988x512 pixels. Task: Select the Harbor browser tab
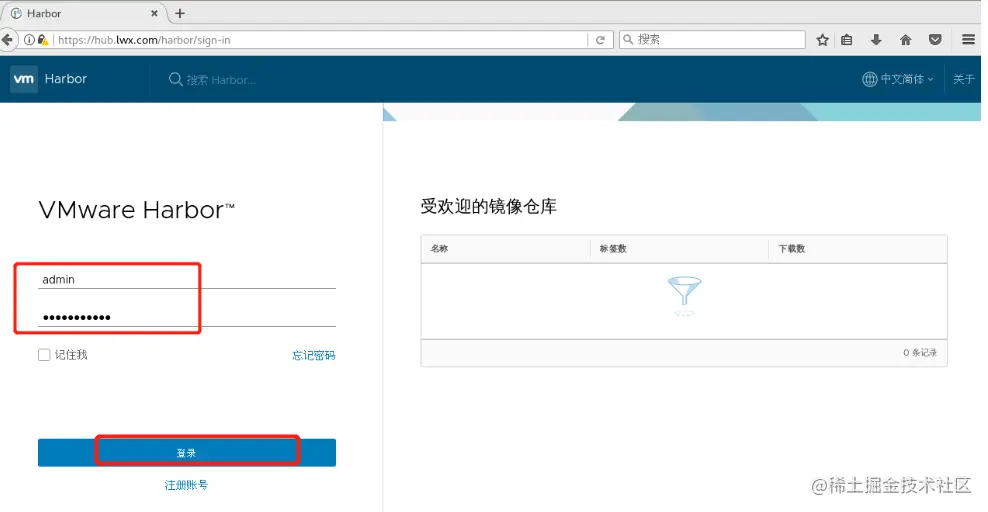[84, 13]
